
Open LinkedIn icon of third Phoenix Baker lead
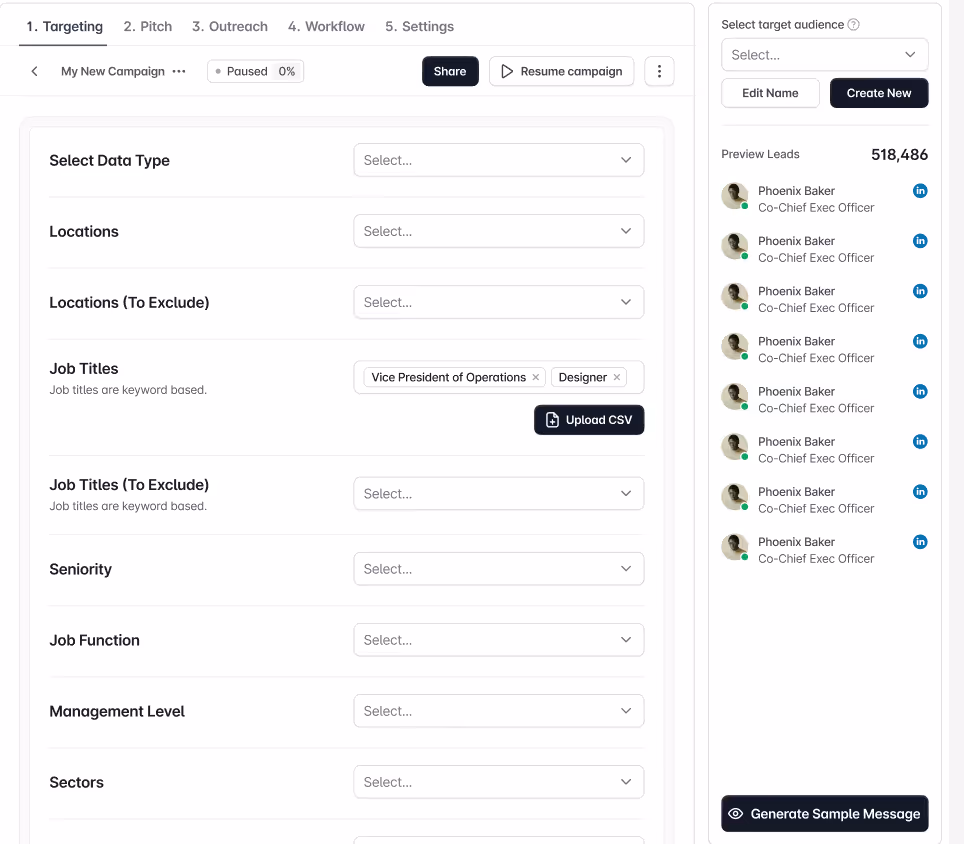920,291
